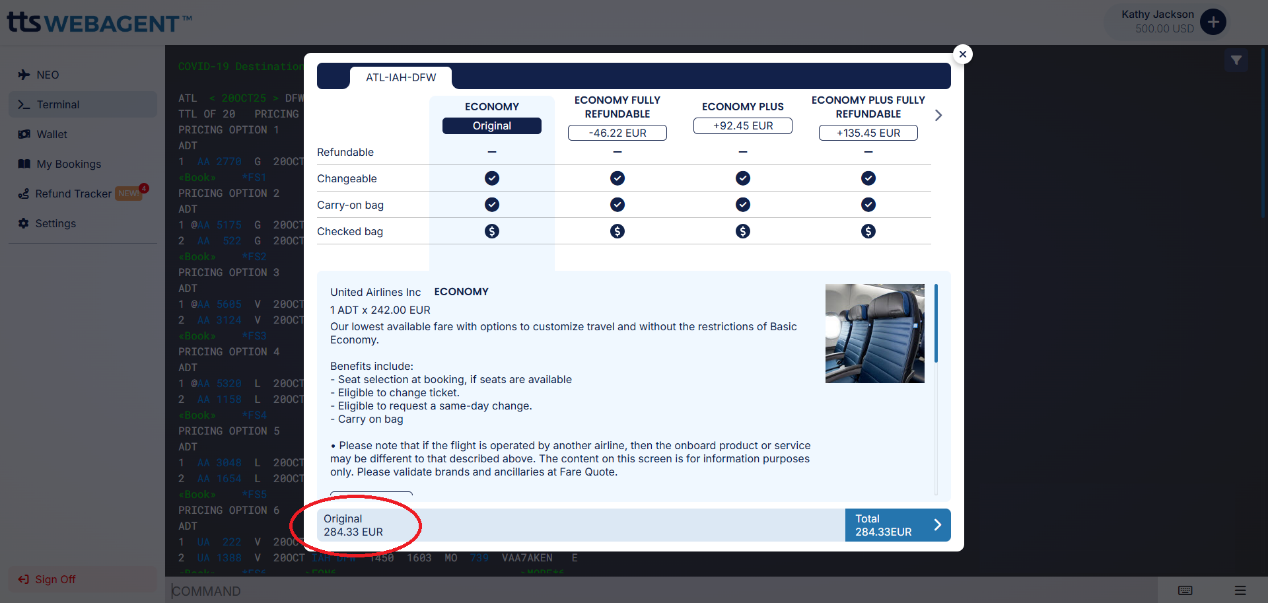Choose Economy Plus Fully Refundable +135.45 EUR
Viewport: 1268px width, 603px height.
(x=868, y=133)
